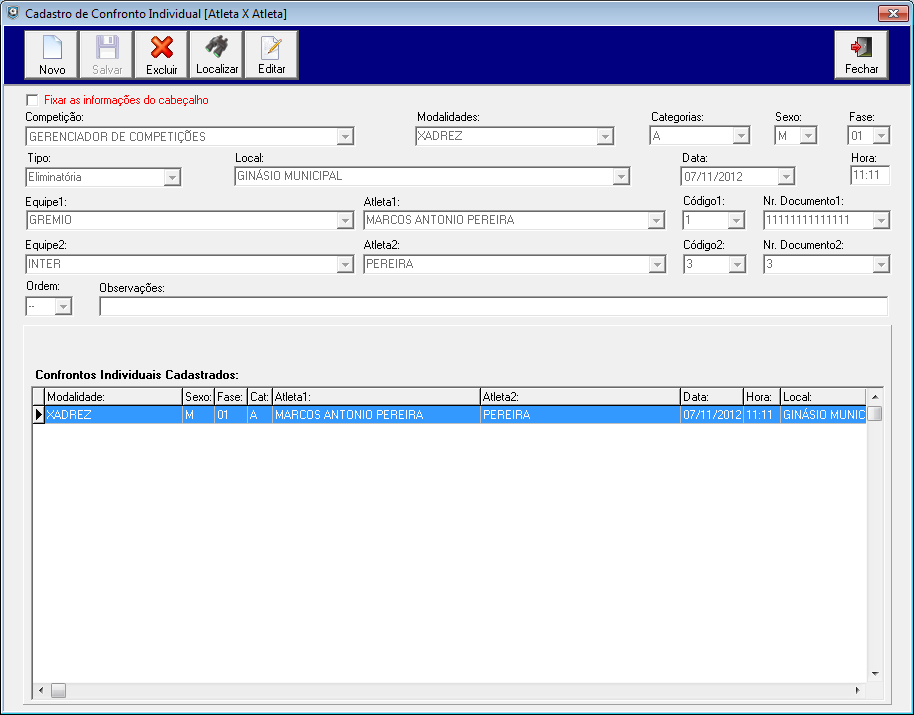Click the 07/11/2012 cell in grid

coord(712,415)
